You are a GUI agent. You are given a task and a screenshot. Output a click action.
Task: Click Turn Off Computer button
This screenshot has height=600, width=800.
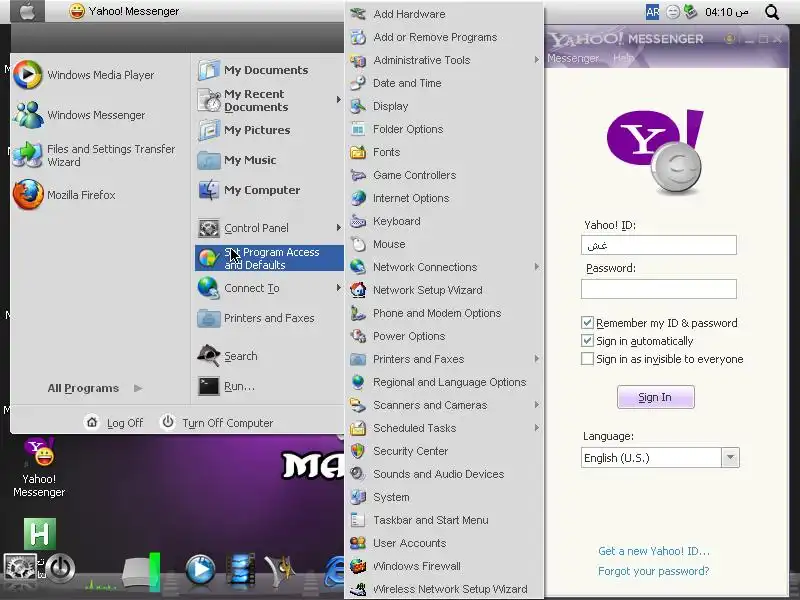(217, 422)
